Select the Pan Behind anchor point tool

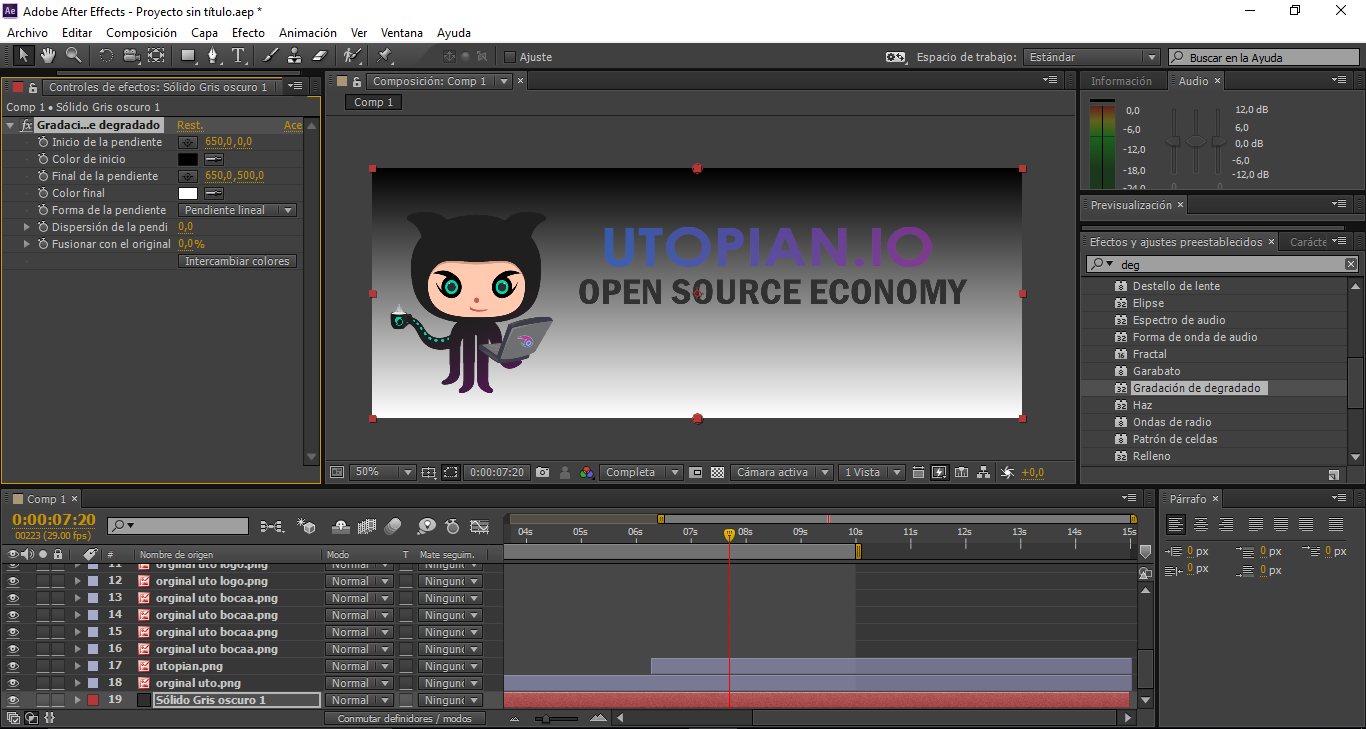(x=156, y=56)
